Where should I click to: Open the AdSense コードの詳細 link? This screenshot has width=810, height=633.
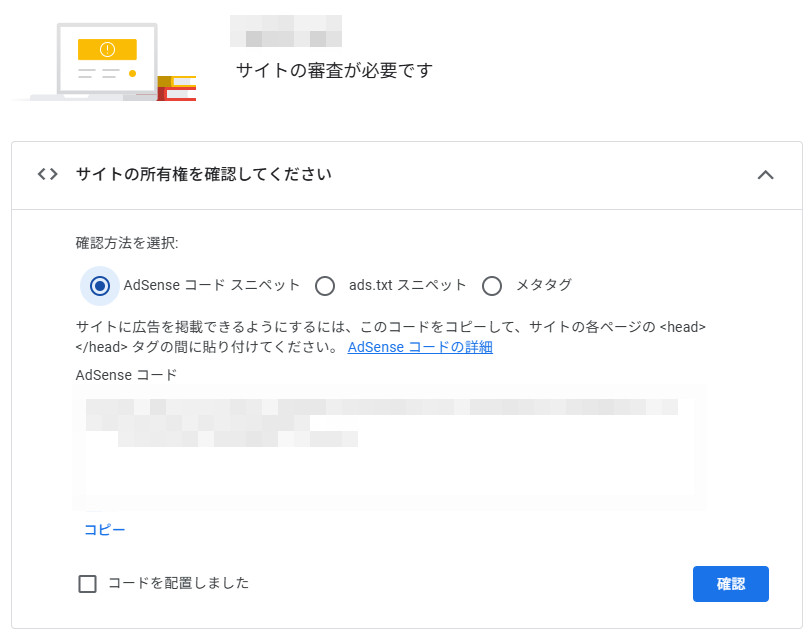(x=420, y=347)
